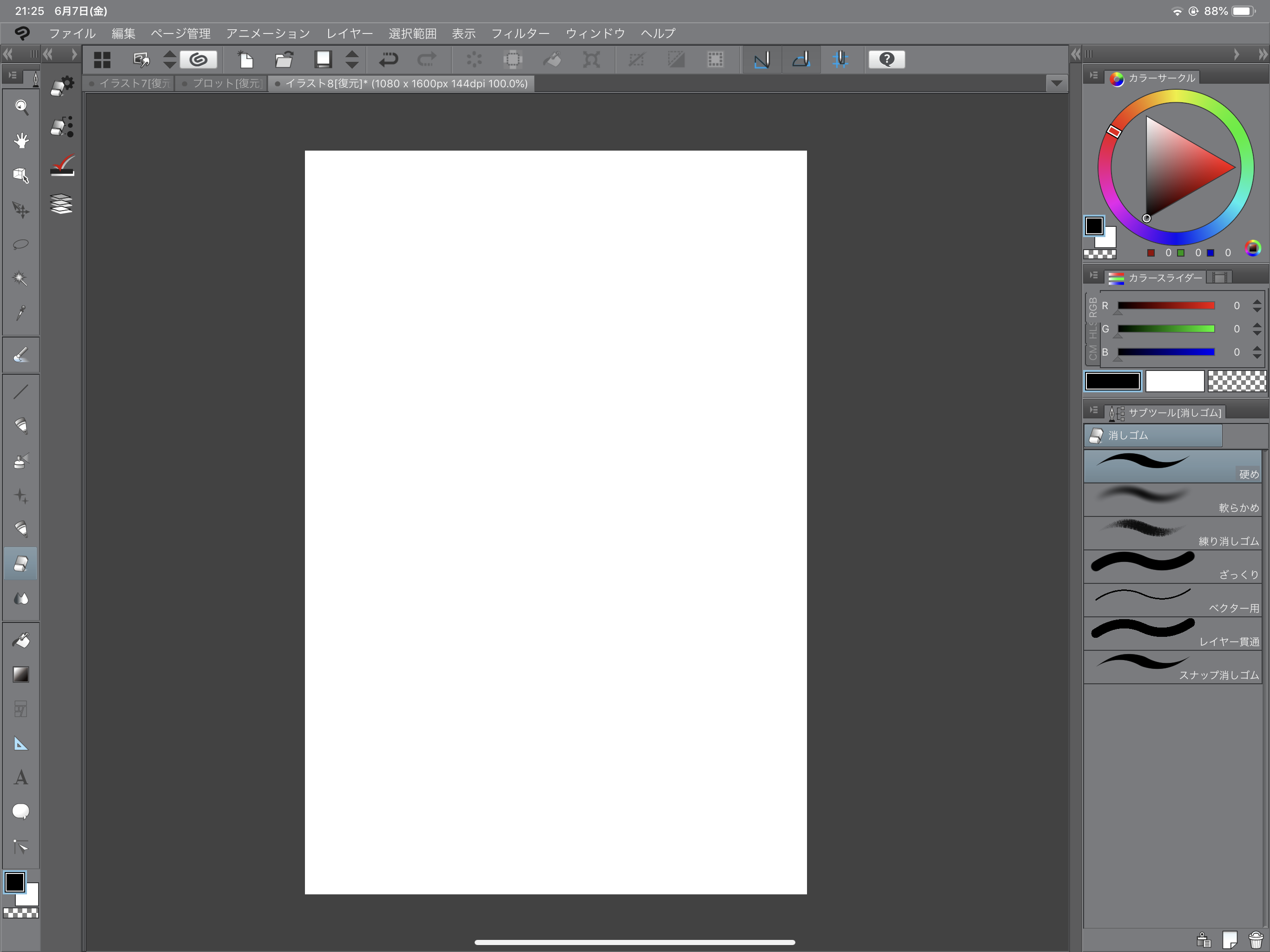Switch to the プロット[復元] canvas tab
The width and height of the screenshot is (1270, 952).
(222, 84)
